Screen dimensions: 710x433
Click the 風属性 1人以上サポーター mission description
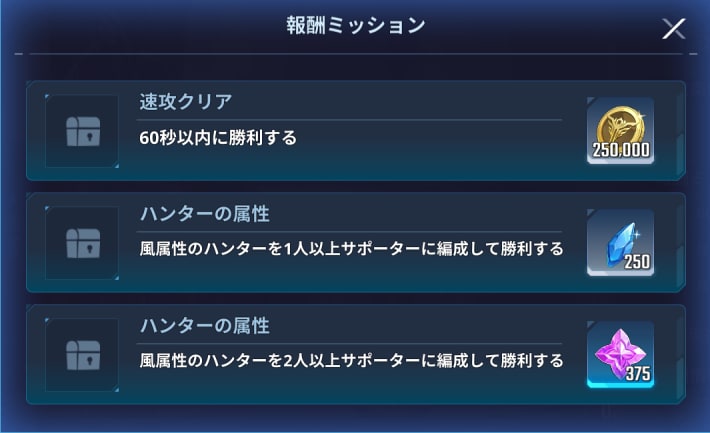tap(351, 248)
